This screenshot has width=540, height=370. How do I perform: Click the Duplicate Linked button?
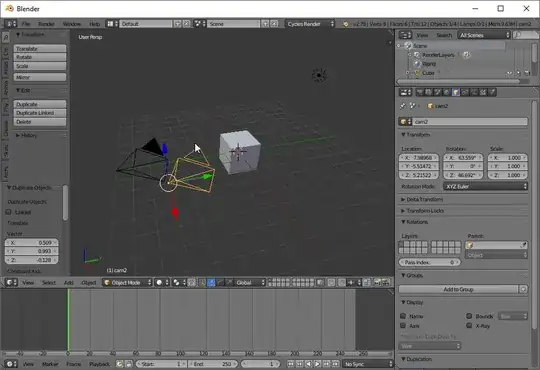[x=40, y=113]
